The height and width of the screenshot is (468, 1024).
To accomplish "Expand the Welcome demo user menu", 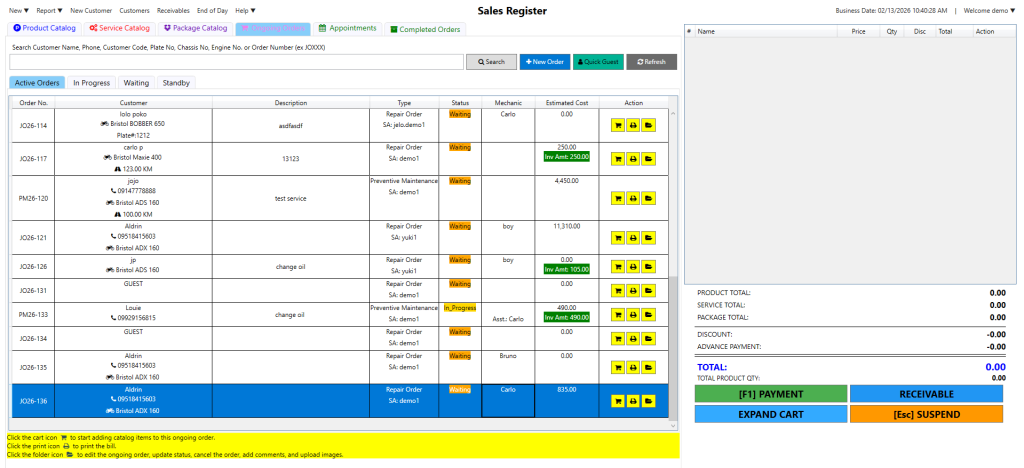I will (981, 10).
